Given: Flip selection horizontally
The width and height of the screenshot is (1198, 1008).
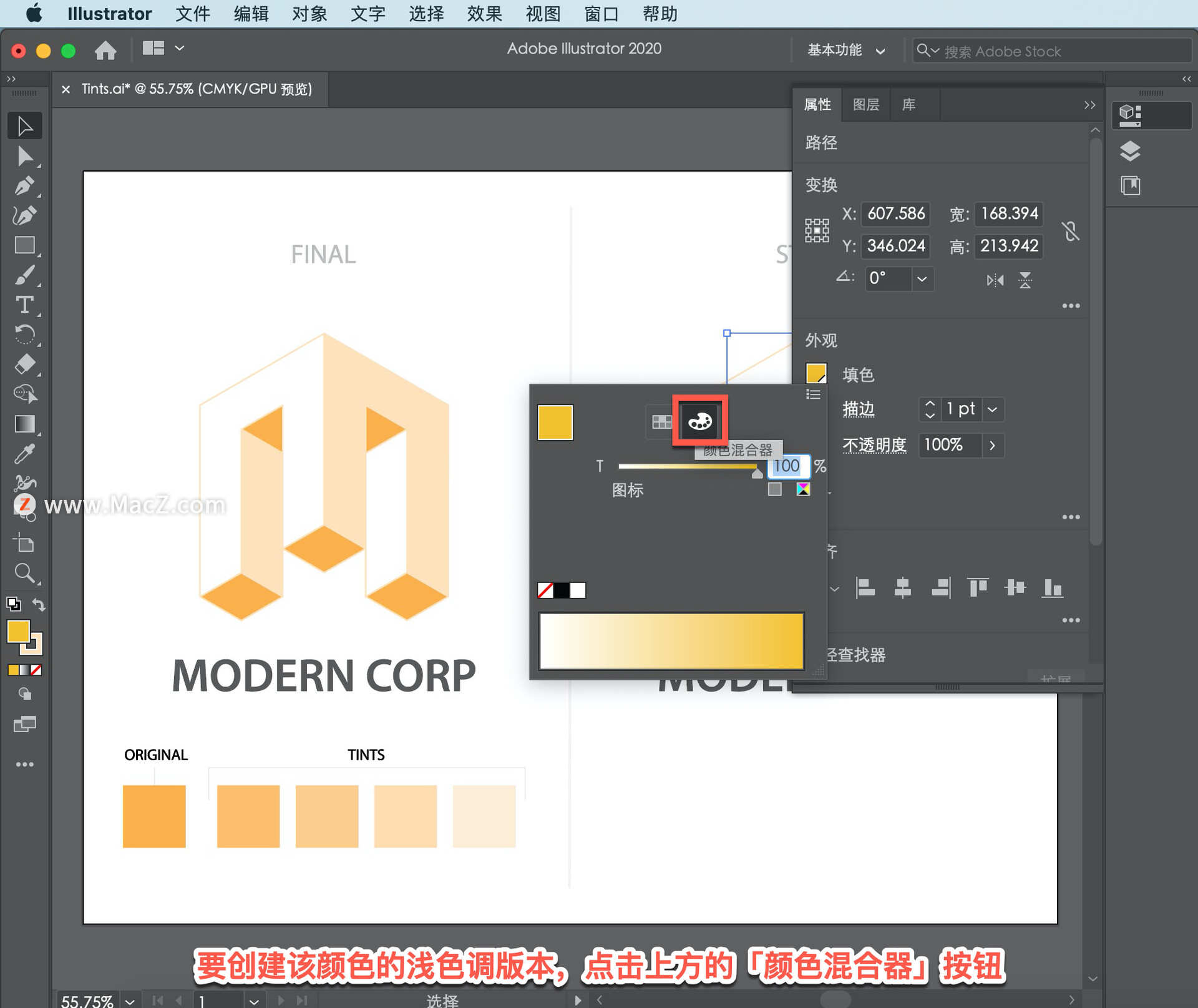Looking at the screenshot, I should coord(995,280).
